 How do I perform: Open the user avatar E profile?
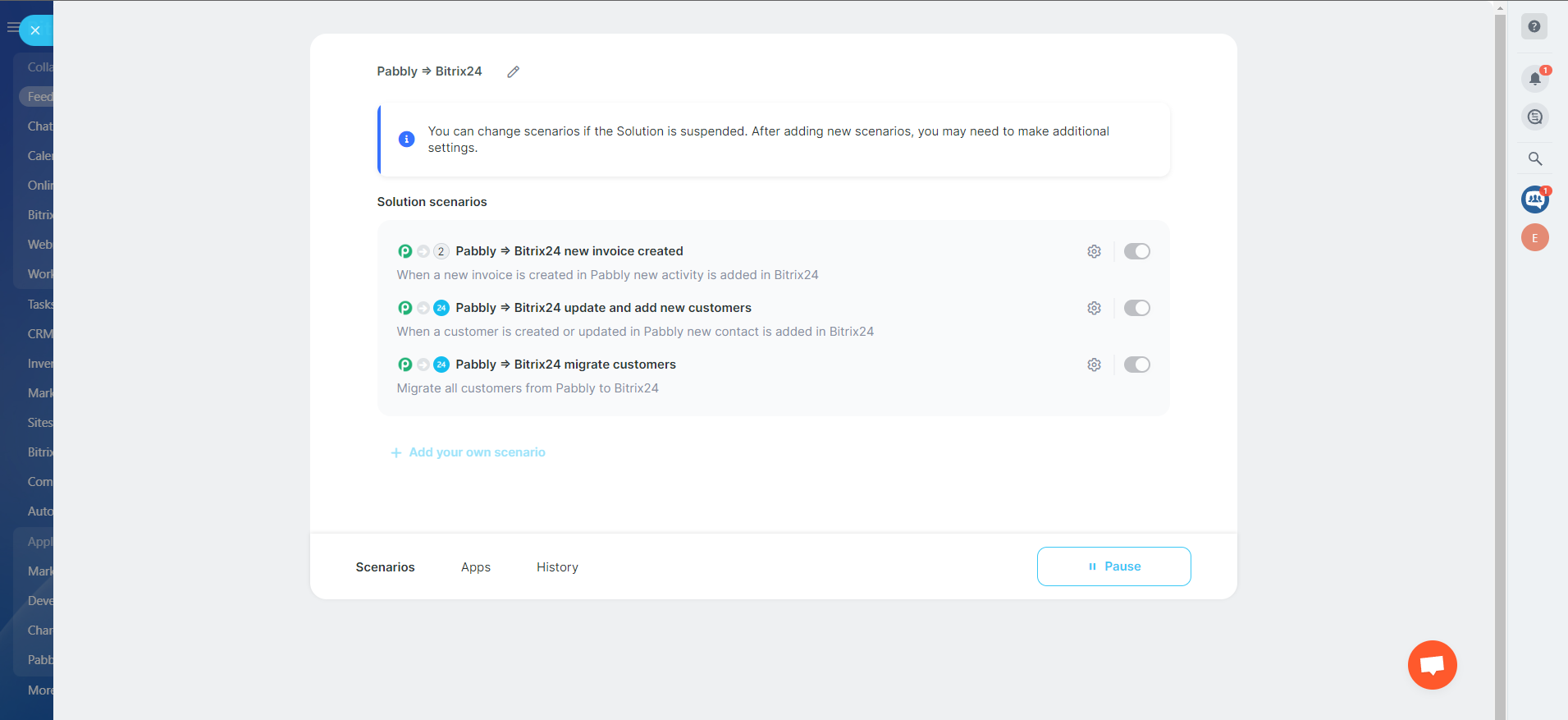tap(1534, 238)
